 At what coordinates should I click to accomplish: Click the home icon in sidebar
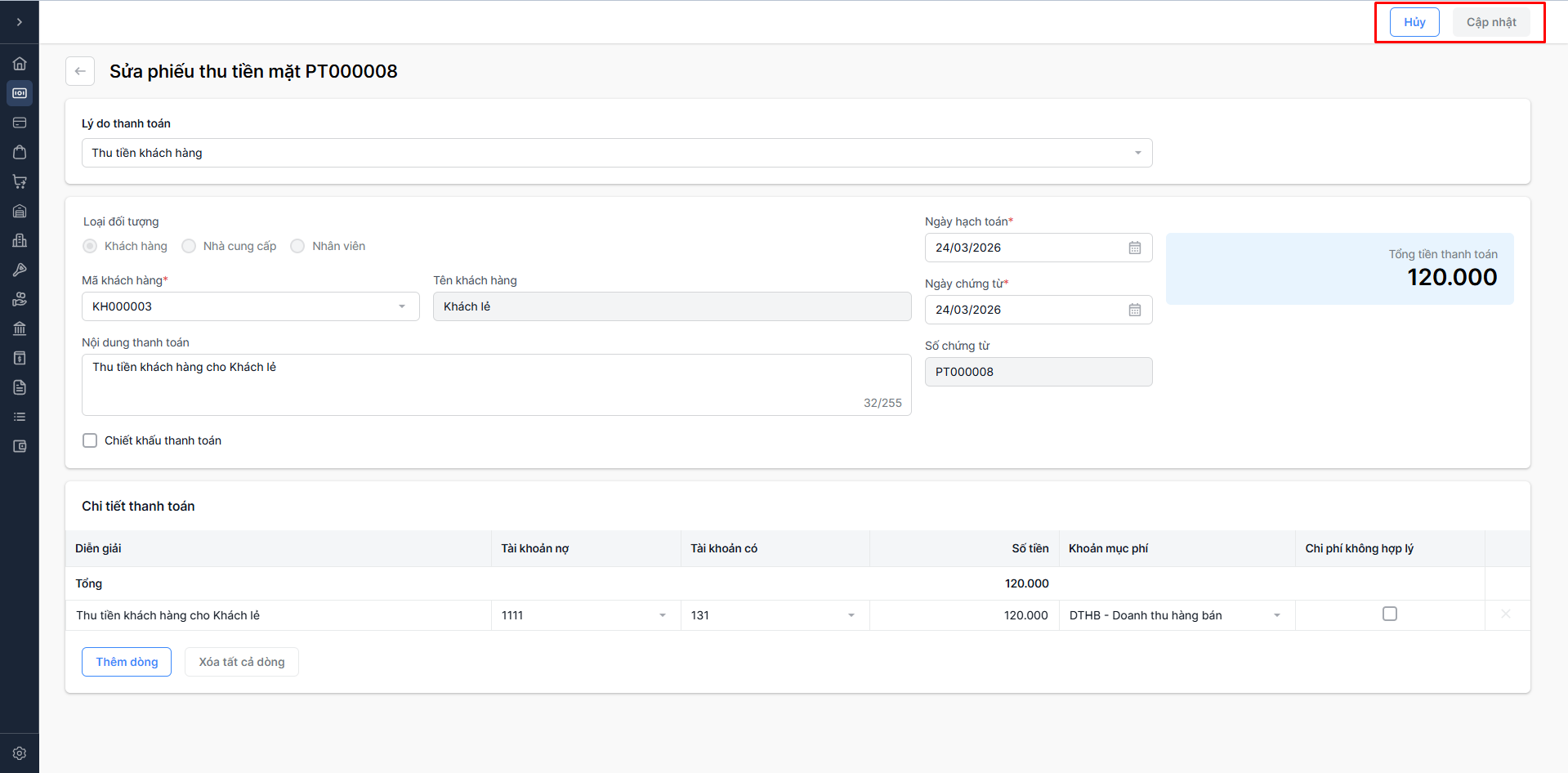20,64
